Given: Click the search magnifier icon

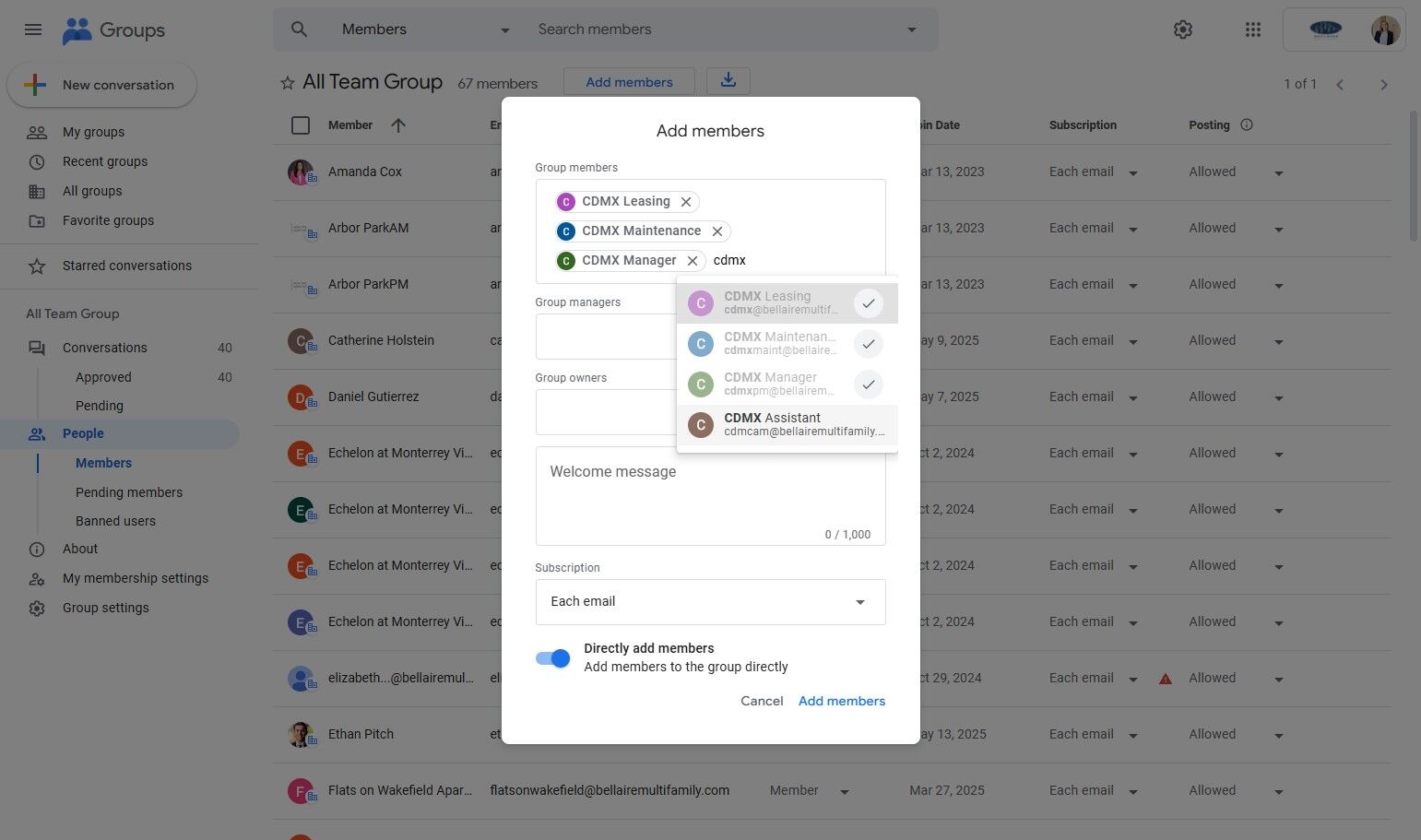Looking at the screenshot, I should click(299, 30).
